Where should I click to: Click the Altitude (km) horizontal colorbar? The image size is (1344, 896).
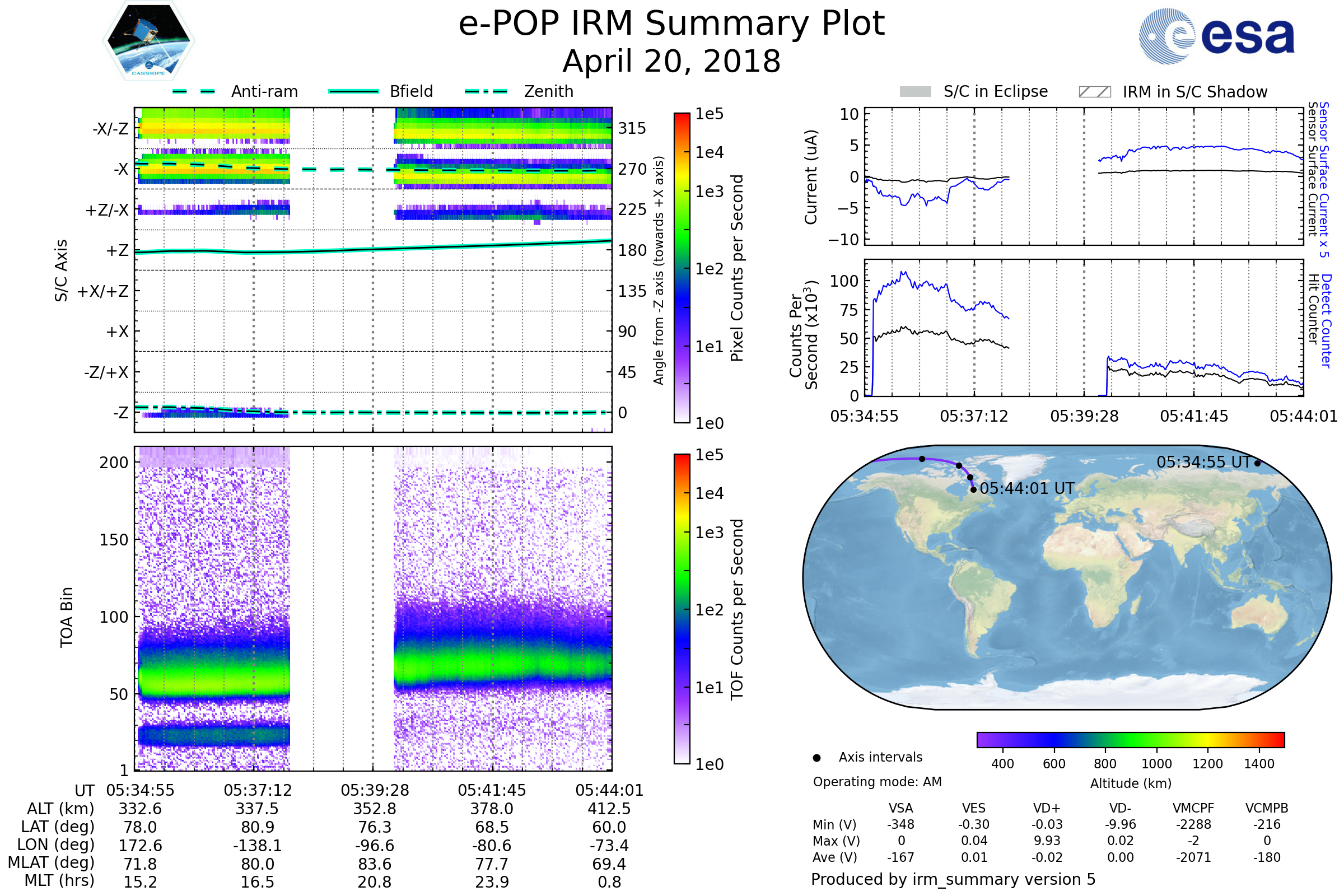pyautogui.click(x=1130, y=739)
